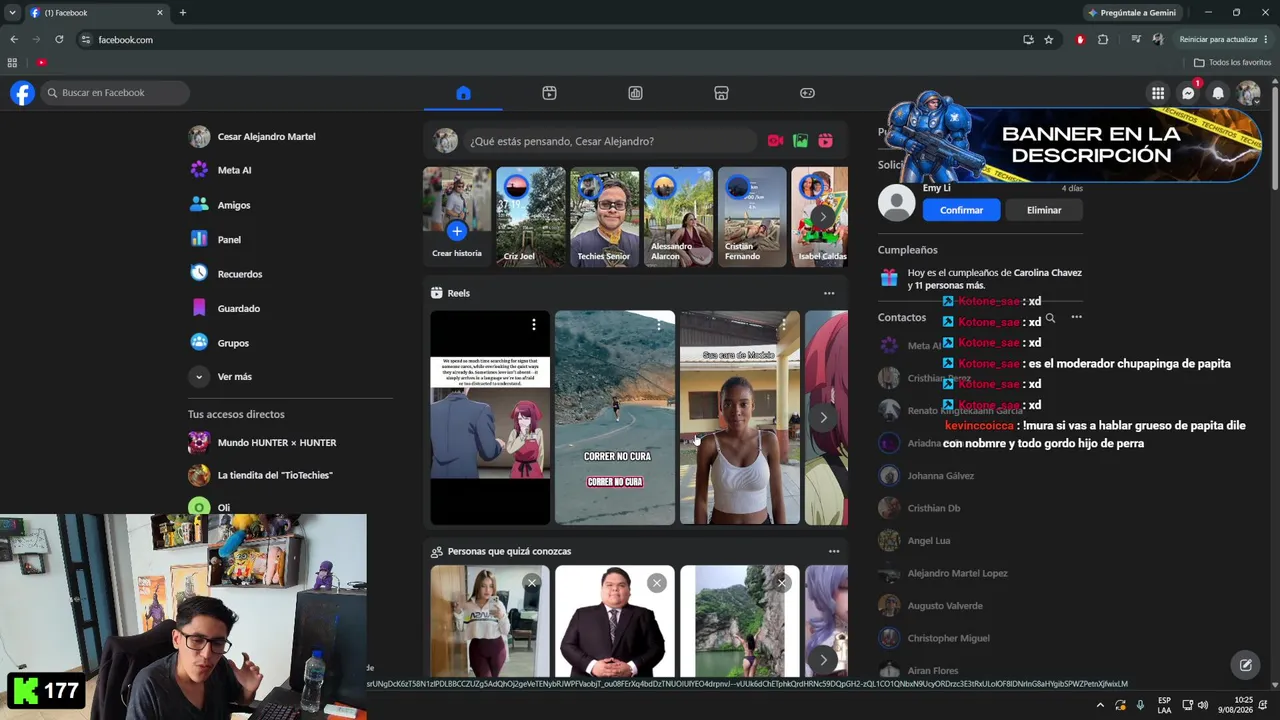Open the Marketplace storefront tab icon
The image size is (1280, 720).
[x=721, y=93]
